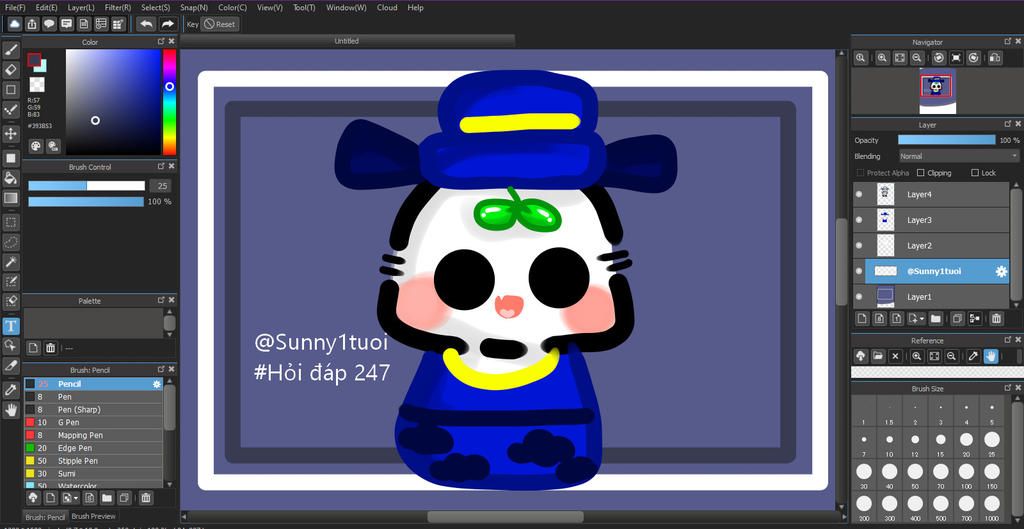Image resolution: width=1024 pixels, height=529 pixels.
Task: Select the Brush tool in left toolbar
Action: point(10,50)
